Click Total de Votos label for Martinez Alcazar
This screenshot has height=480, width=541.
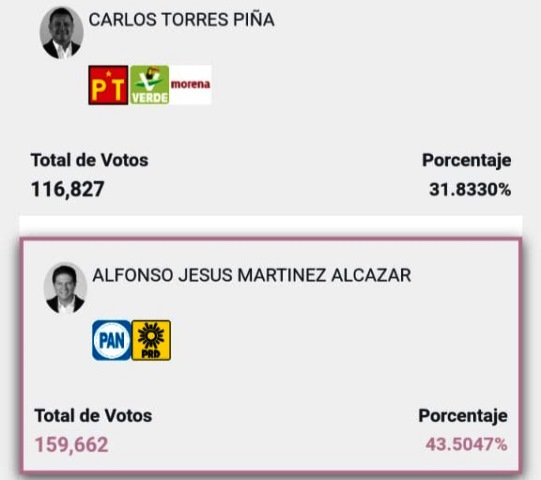point(93,415)
